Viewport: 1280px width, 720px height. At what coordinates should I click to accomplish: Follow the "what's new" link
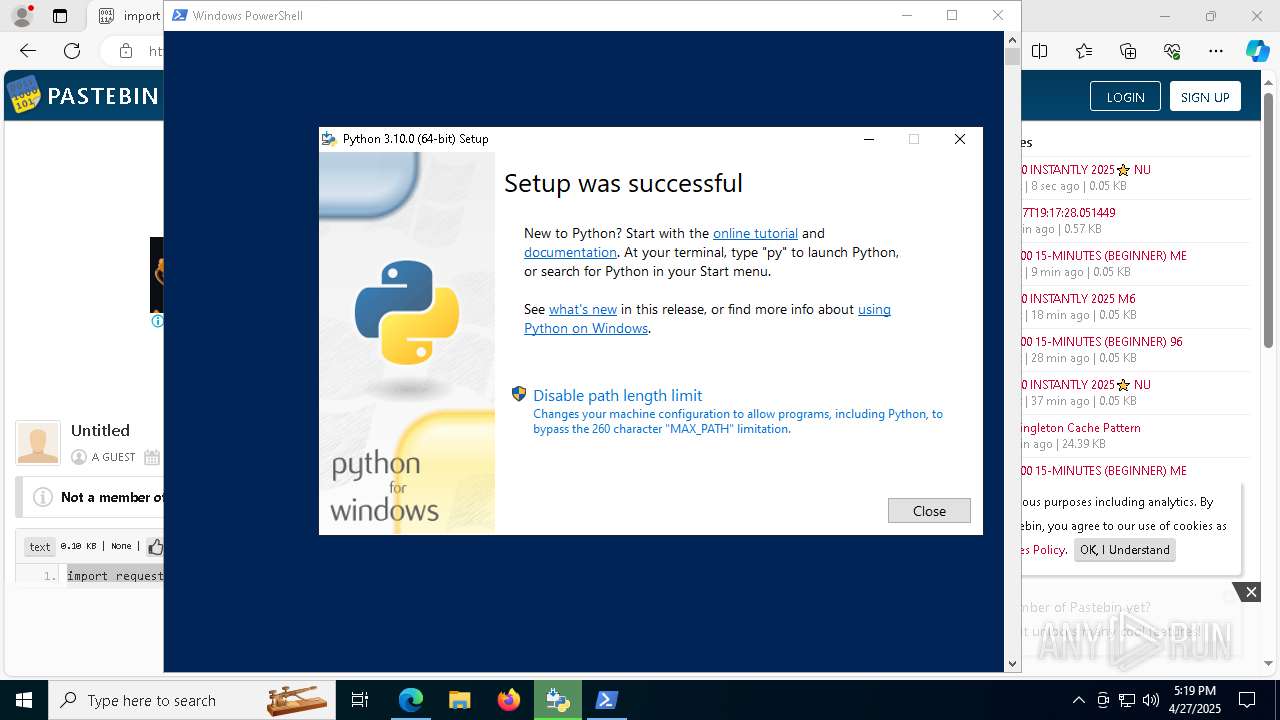[x=583, y=309]
